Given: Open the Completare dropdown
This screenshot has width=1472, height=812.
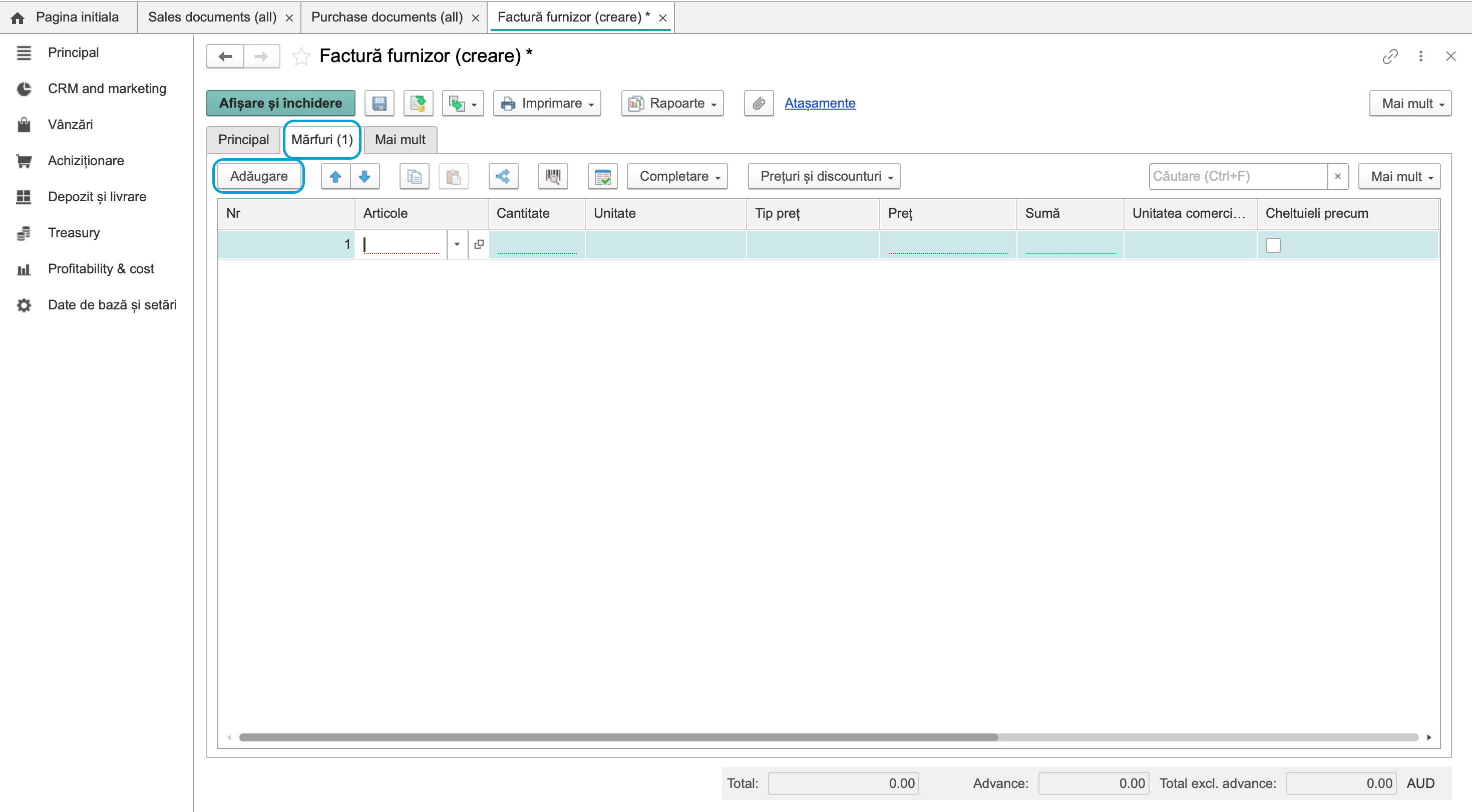Looking at the screenshot, I should [677, 177].
